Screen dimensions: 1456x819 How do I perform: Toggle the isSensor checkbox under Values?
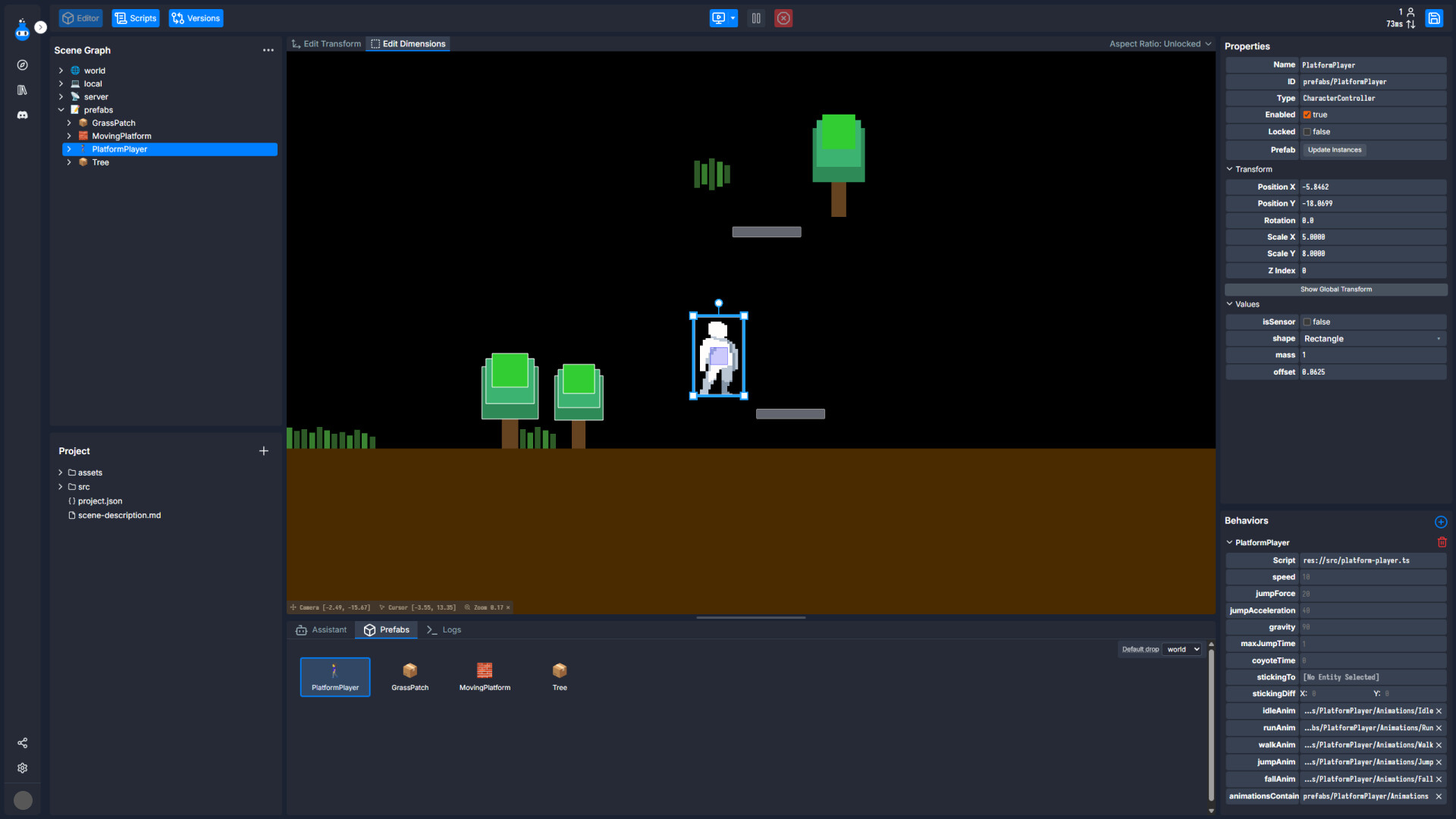click(1308, 322)
